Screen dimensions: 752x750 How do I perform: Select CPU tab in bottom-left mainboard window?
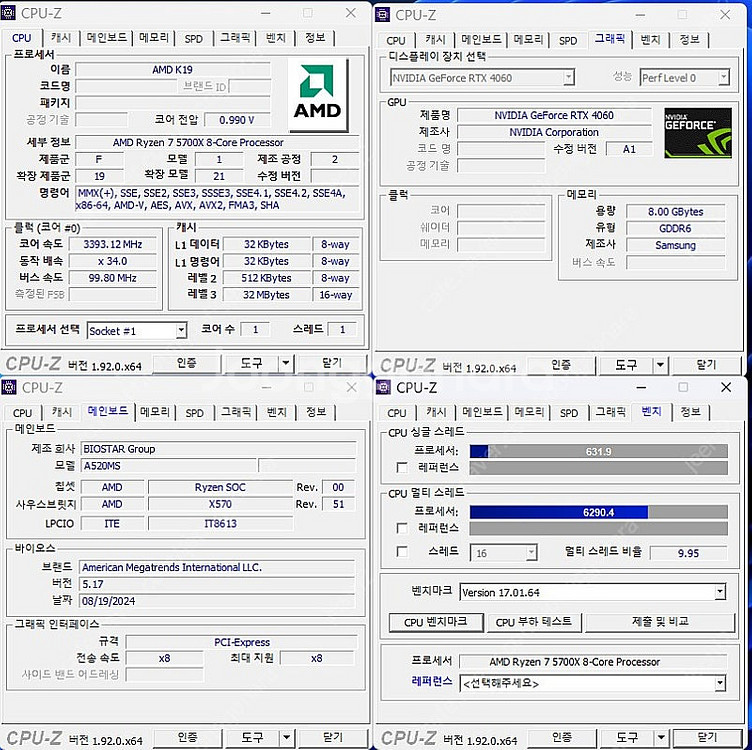[x=23, y=413]
